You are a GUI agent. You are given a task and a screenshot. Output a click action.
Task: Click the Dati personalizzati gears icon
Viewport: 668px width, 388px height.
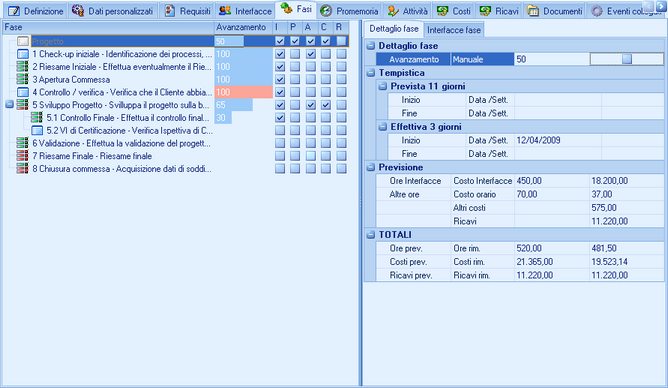(x=78, y=11)
